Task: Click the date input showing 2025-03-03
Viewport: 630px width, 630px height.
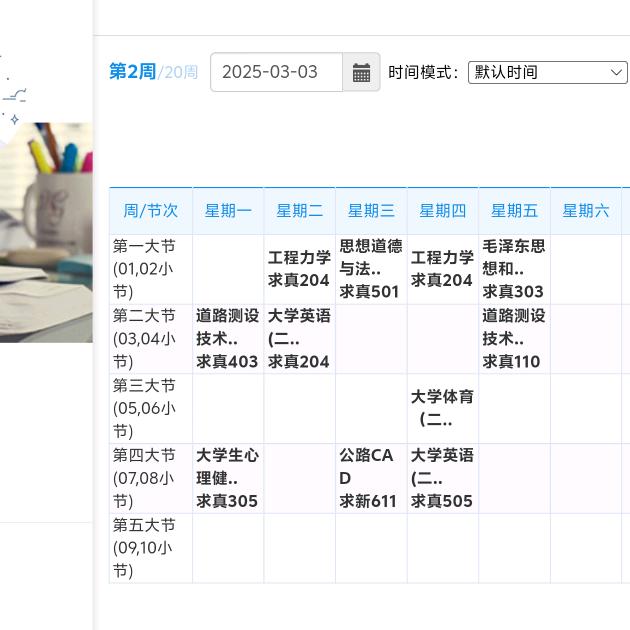Action: 276,72
